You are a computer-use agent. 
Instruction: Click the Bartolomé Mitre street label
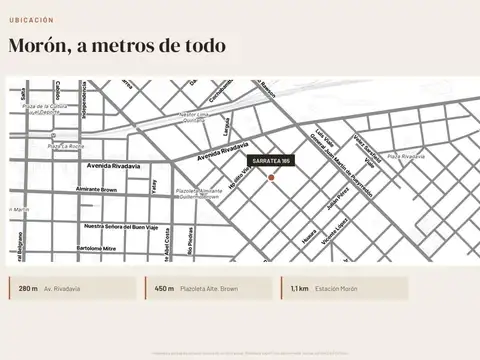pos(96,249)
